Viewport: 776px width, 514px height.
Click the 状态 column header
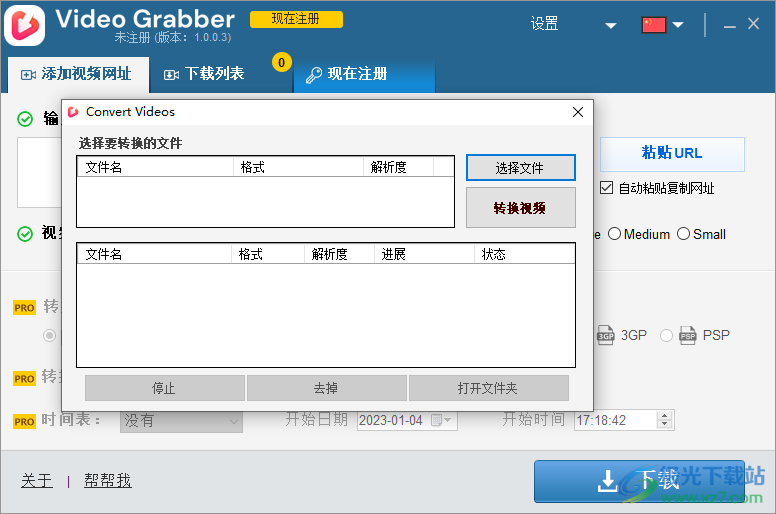pyautogui.click(x=524, y=254)
